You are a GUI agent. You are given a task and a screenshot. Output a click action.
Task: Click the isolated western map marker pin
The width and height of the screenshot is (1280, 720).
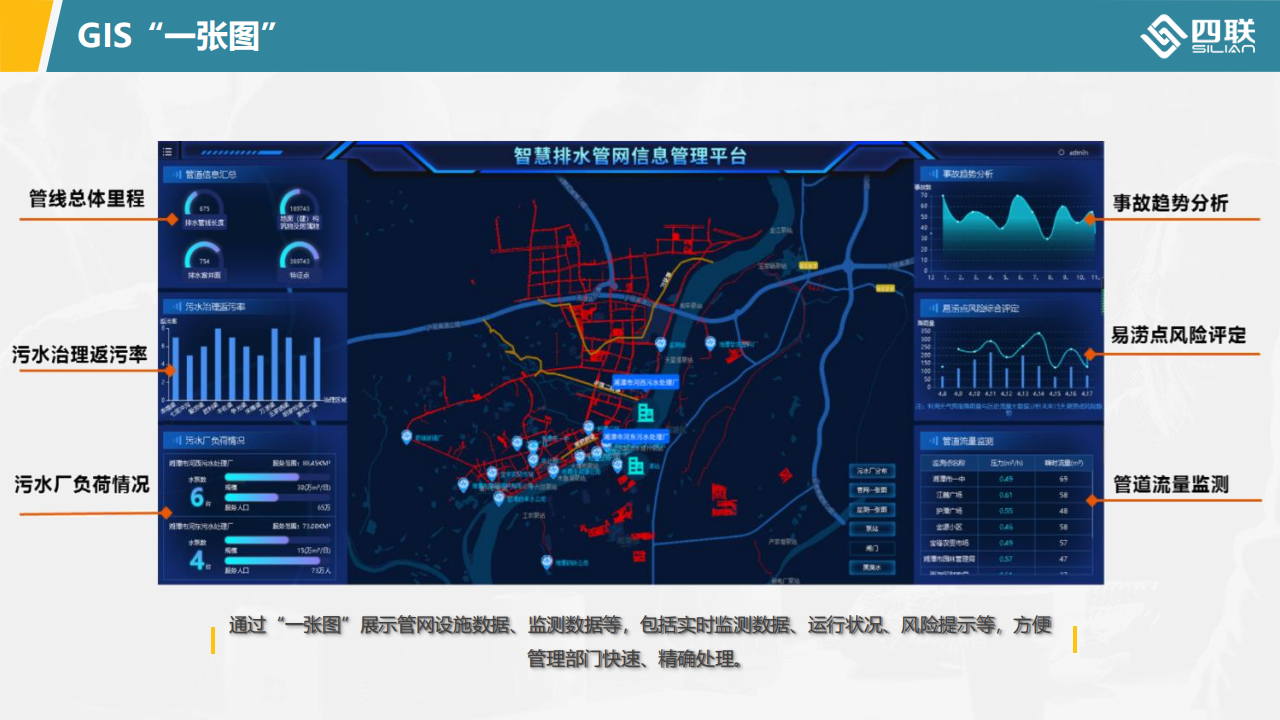coord(407,437)
